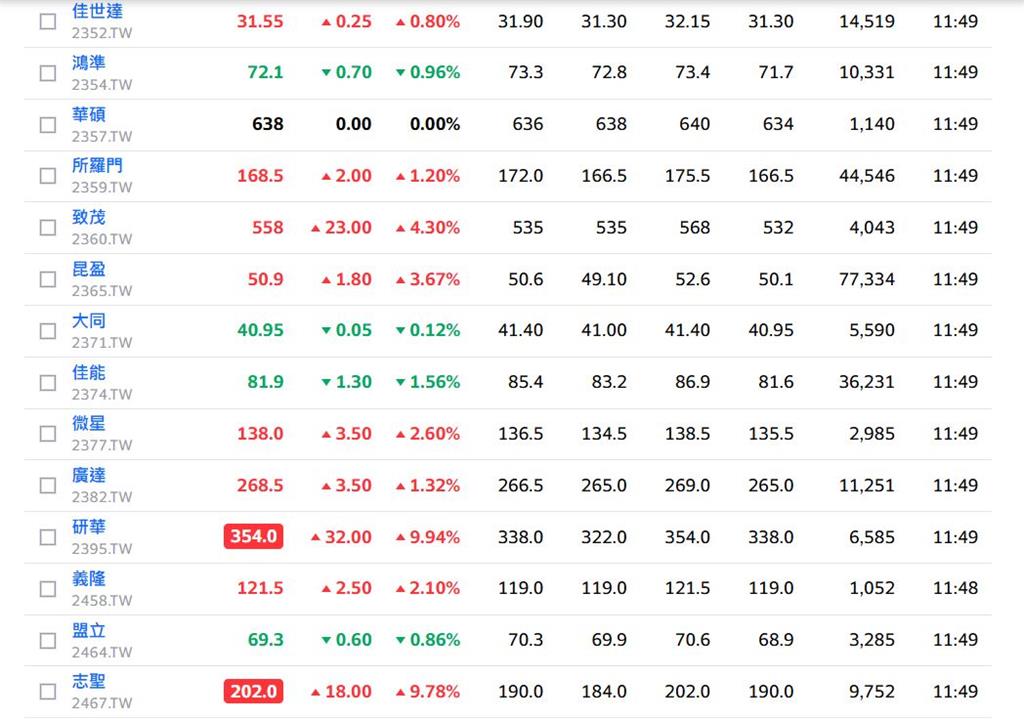Click the 華碩 stock name link

click(89, 114)
